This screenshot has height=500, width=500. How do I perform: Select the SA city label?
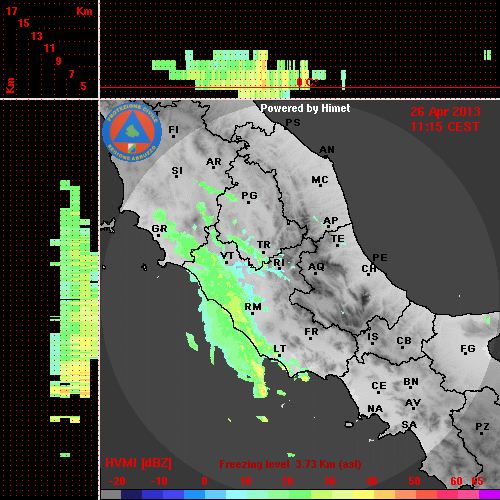[x=409, y=425]
